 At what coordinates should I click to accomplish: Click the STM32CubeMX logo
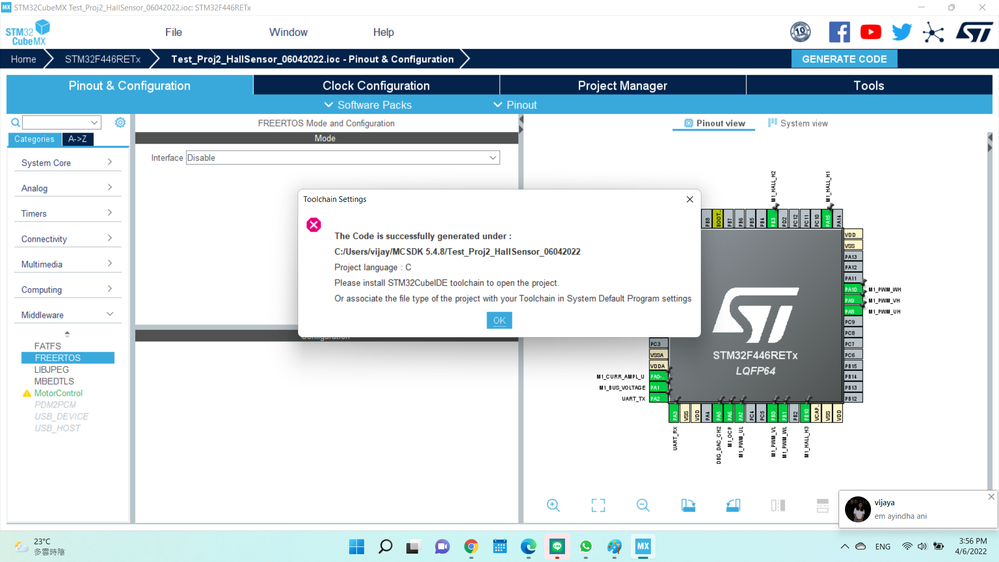27,32
